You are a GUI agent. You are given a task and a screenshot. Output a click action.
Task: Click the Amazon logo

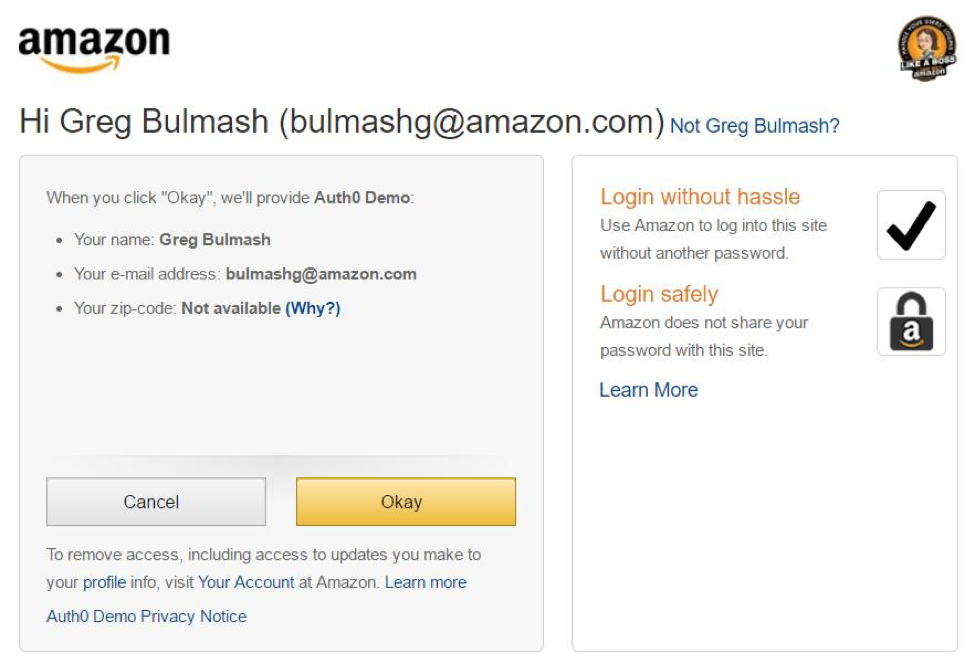tap(94, 48)
